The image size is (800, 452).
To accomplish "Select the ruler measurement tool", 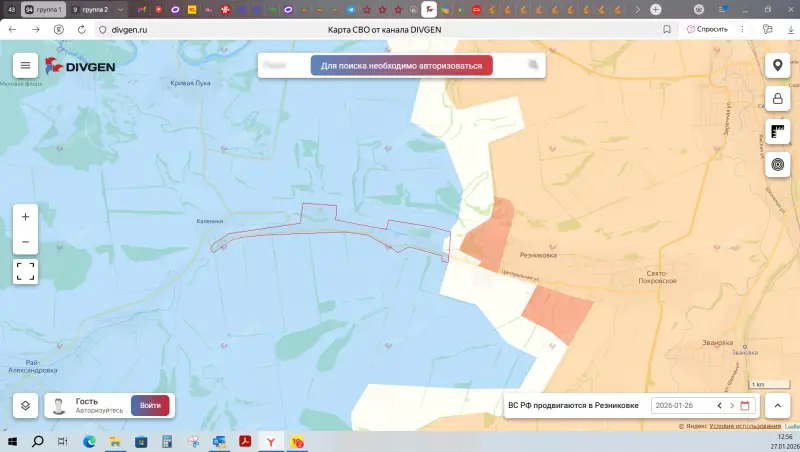I will click(x=777, y=131).
